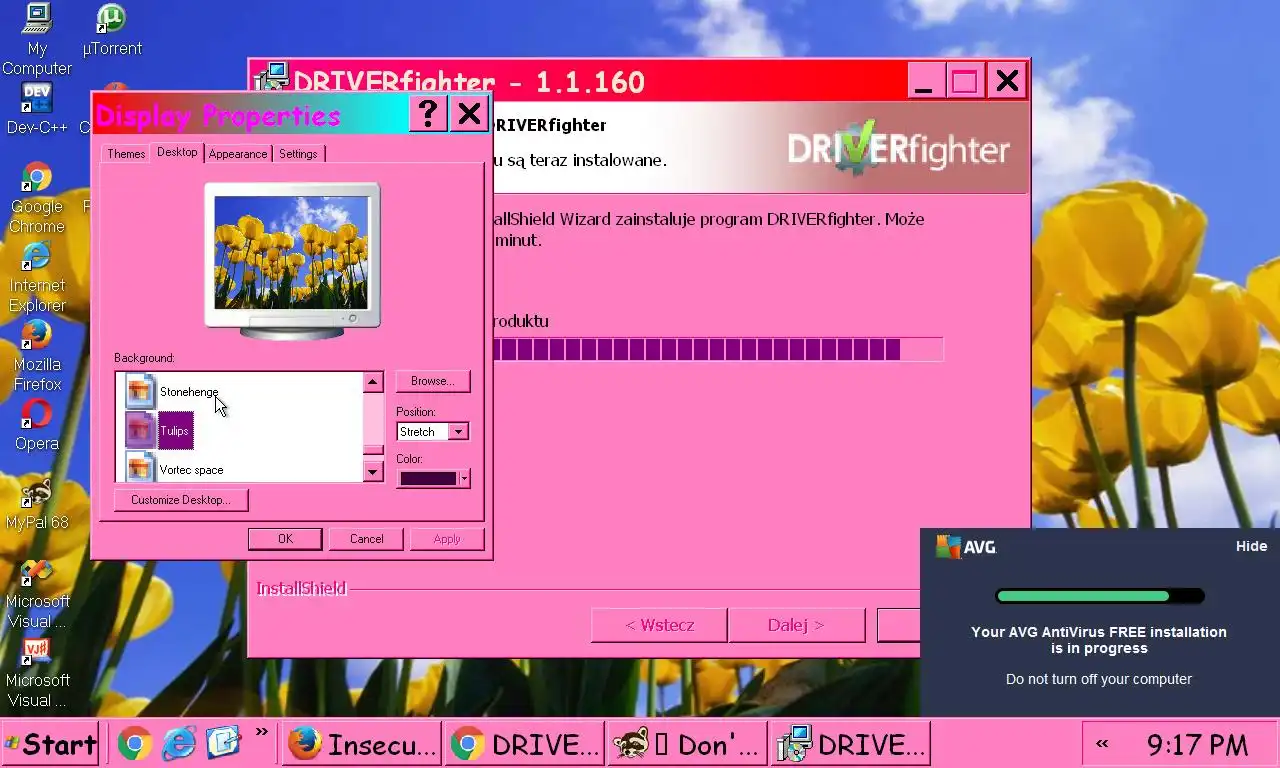Hide the AVG installation notification
The height and width of the screenshot is (768, 1280).
coord(1251,546)
